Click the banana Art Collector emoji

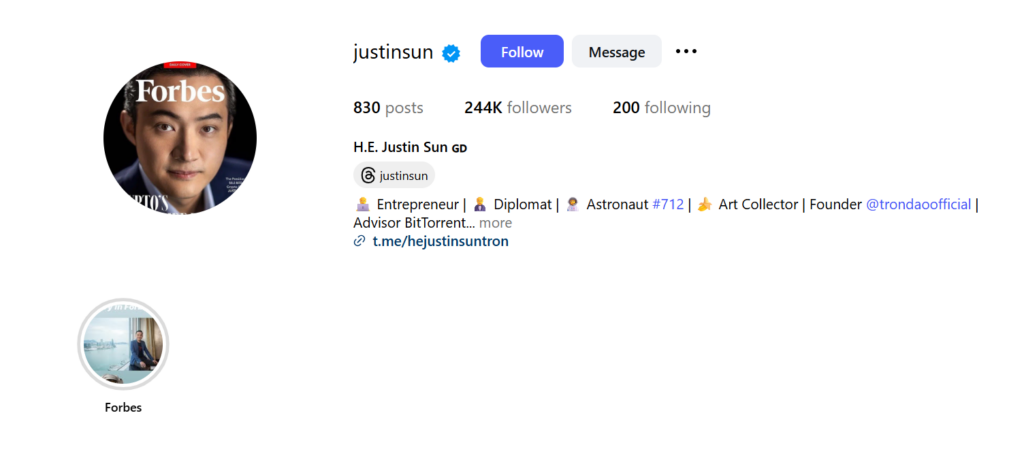(704, 204)
